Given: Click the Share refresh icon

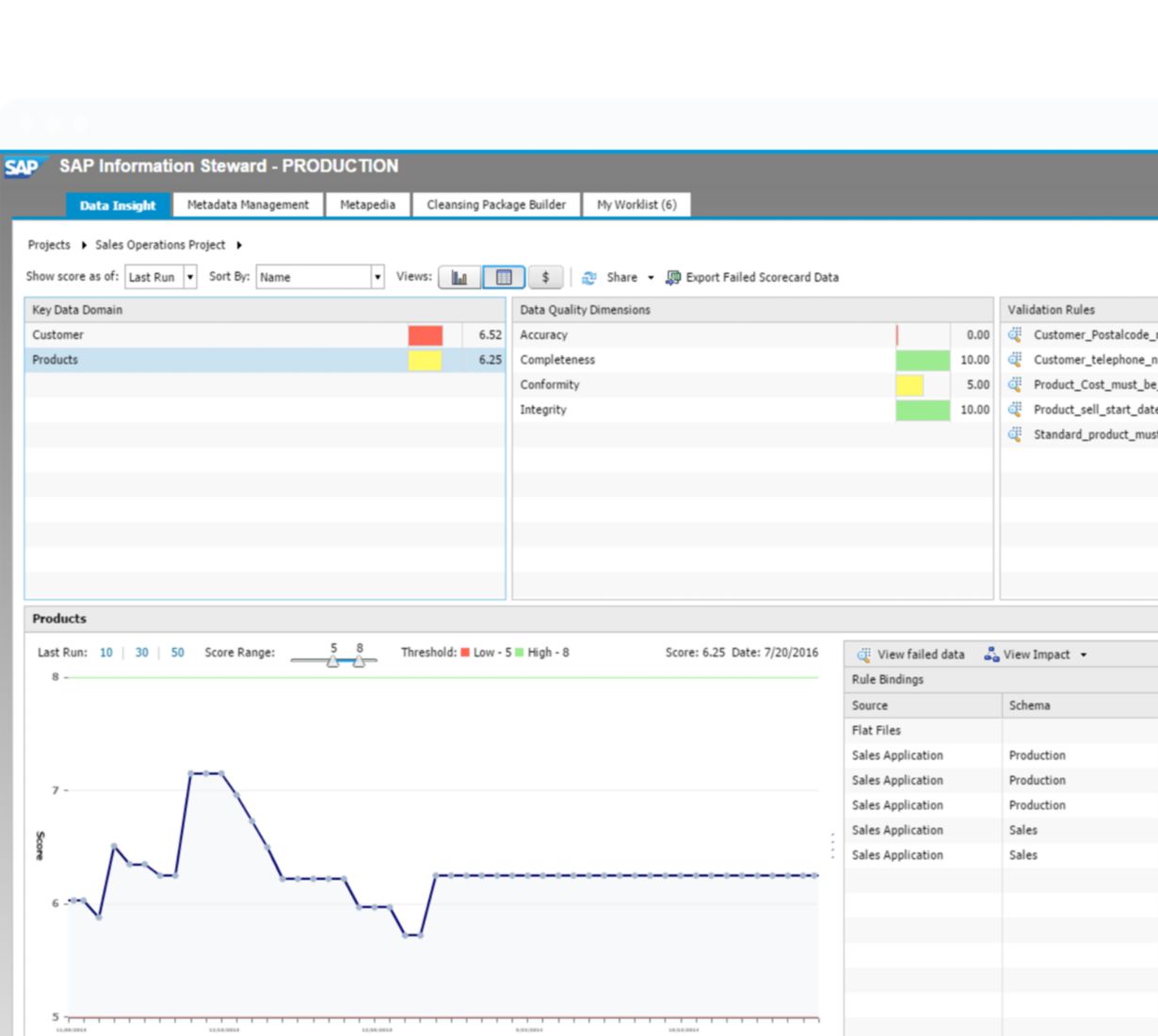Looking at the screenshot, I should (589, 278).
